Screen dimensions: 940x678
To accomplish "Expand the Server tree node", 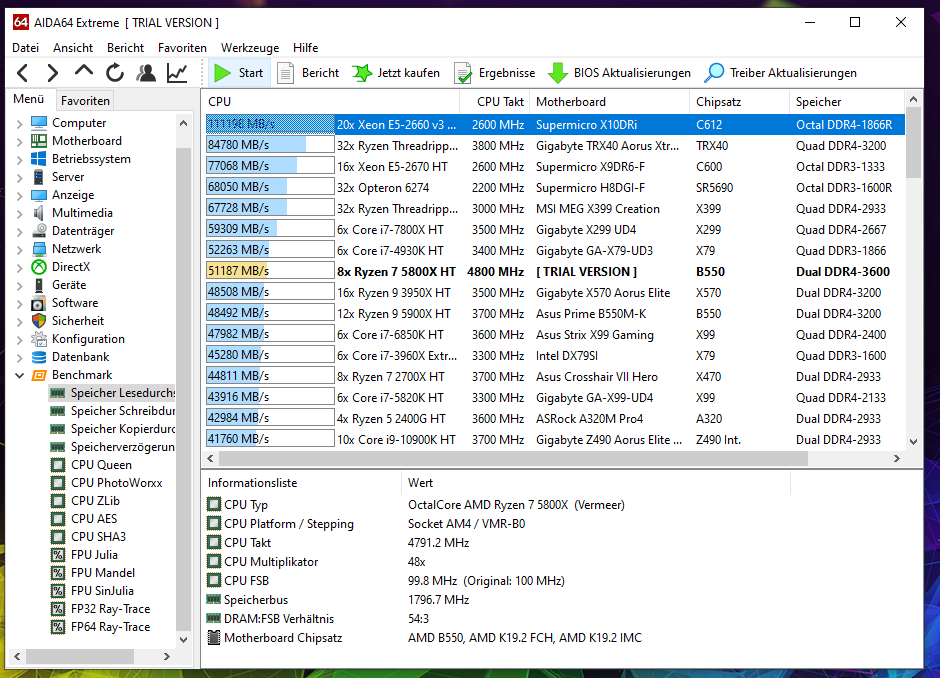I will (19, 177).
